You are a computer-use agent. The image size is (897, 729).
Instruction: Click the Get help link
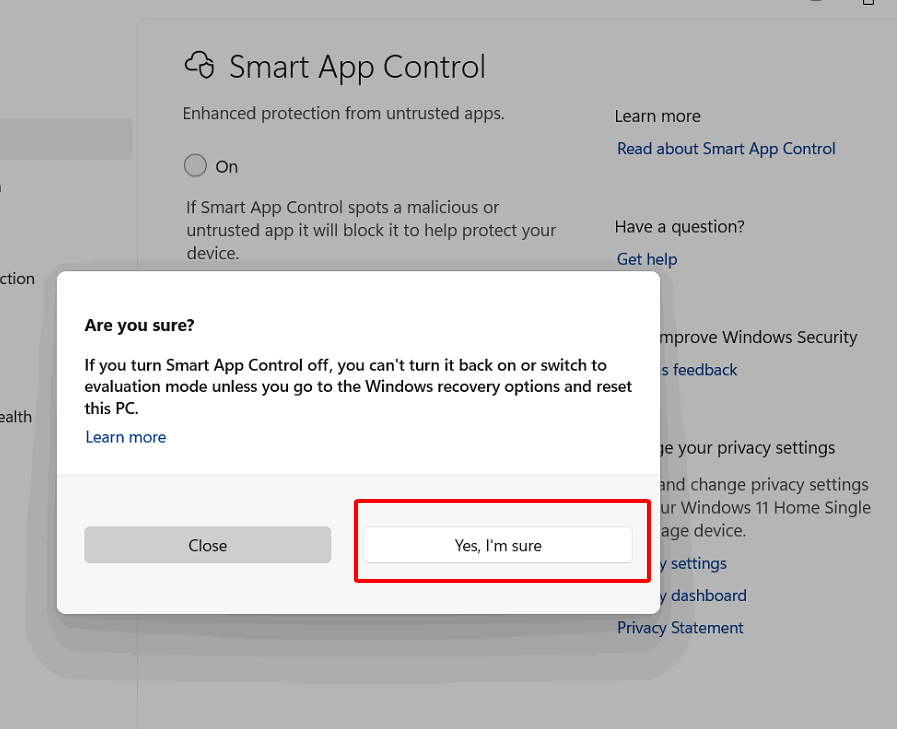tap(646, 259)
